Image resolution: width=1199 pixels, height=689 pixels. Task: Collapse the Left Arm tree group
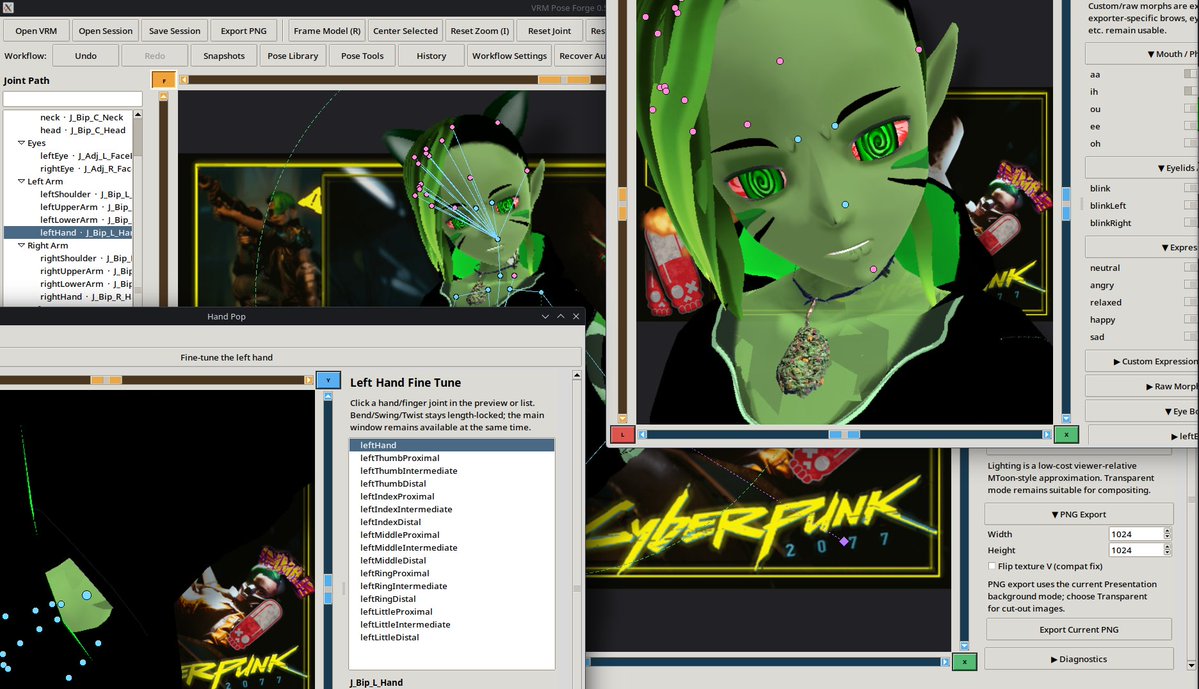[x=21, y=181]
